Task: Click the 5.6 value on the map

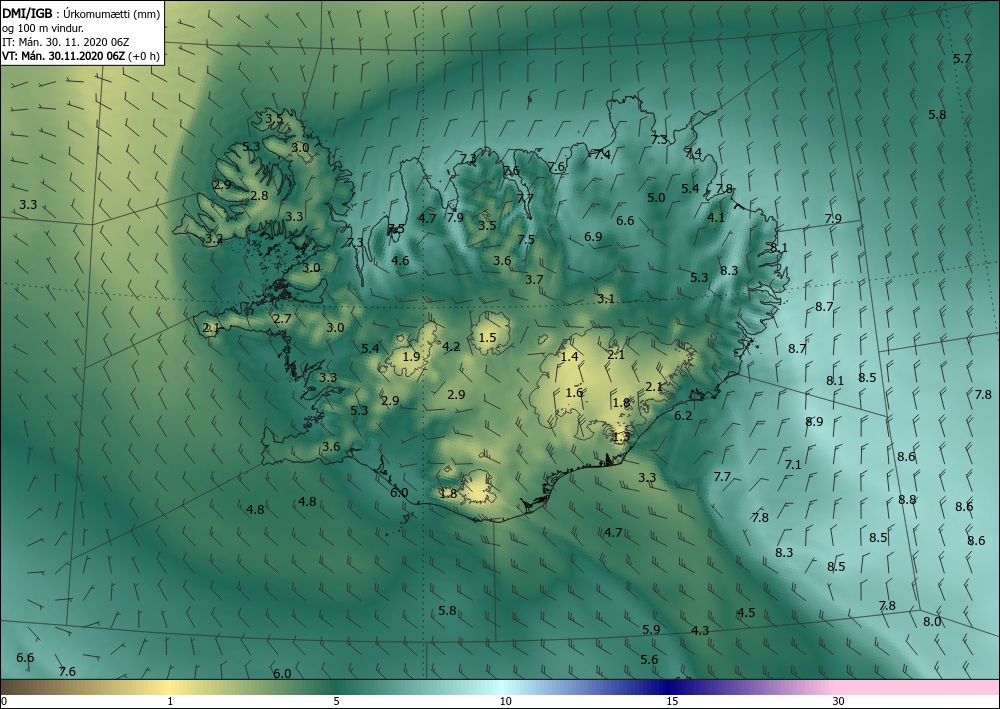Action: pyautogui.click(x=649, y=659)
